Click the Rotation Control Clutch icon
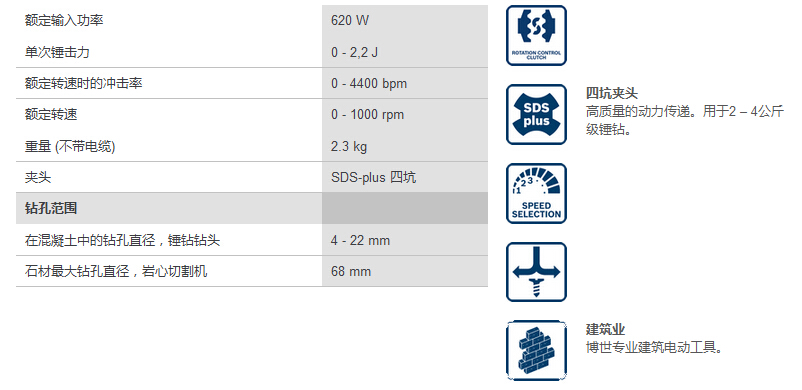Viewport: 802px width, 390px height. pyautogui.click(x=536, y=35)
